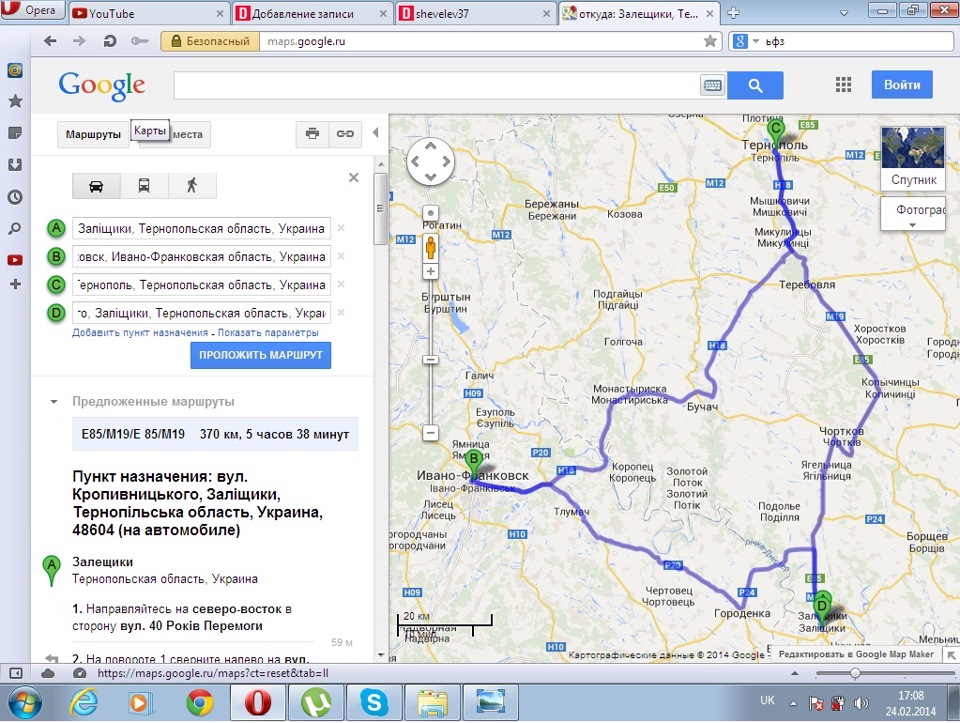This screenshot has height=723, width=960.
Task: Collapse the left directions panel arrow
Action: (x=375, y=133)
